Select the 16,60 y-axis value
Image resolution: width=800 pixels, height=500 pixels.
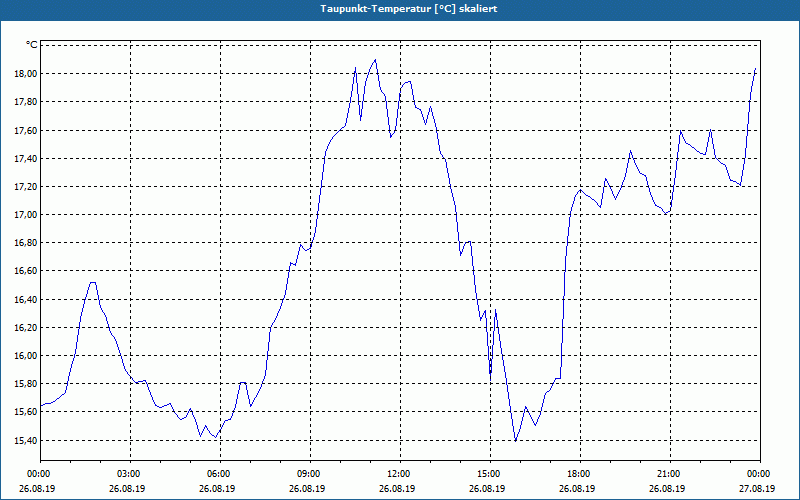click(x=27, y=271)
